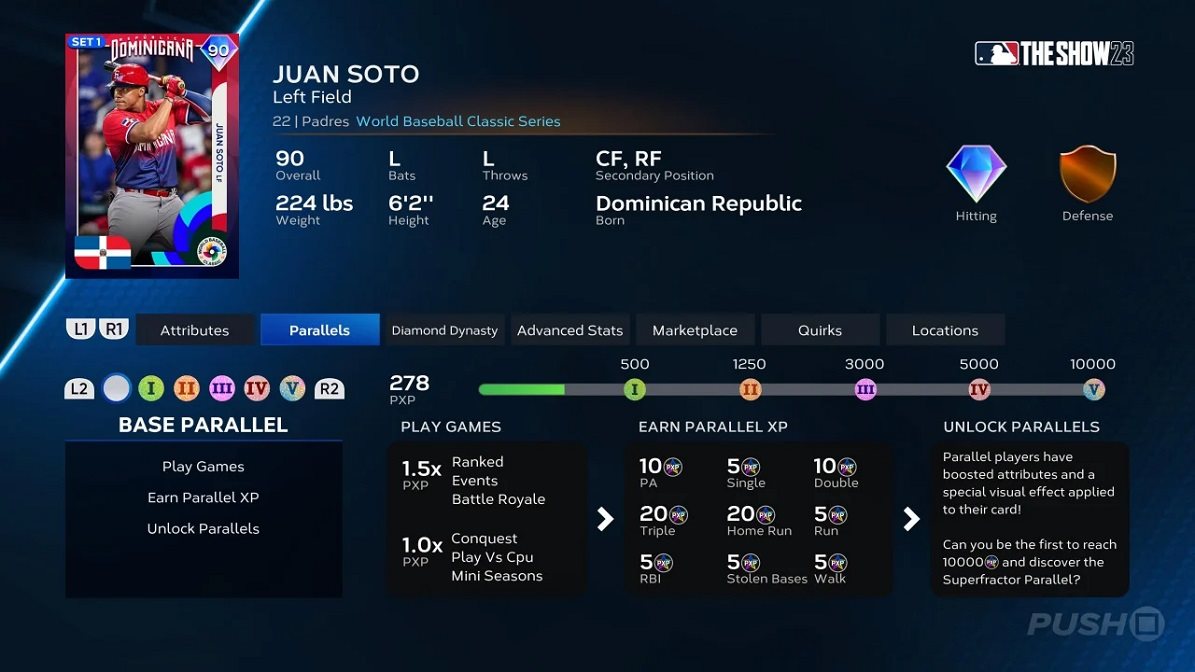Click the L1 bumper button icon
This screenshot has height=672, width=1195.
pos(80,329)
